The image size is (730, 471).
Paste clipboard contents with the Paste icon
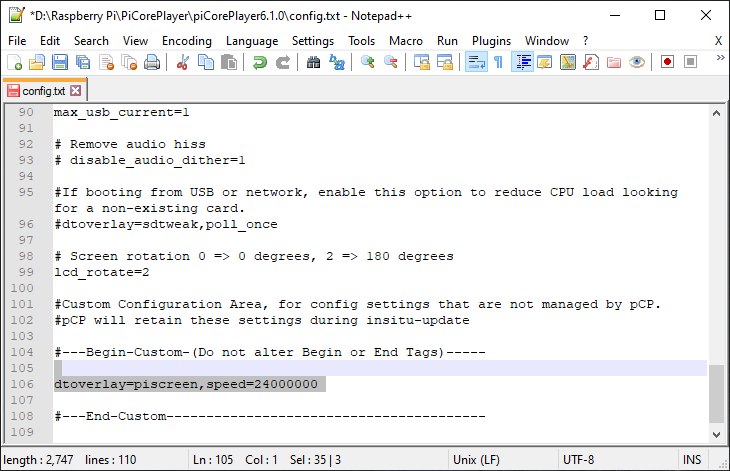(x=229, y=62)
